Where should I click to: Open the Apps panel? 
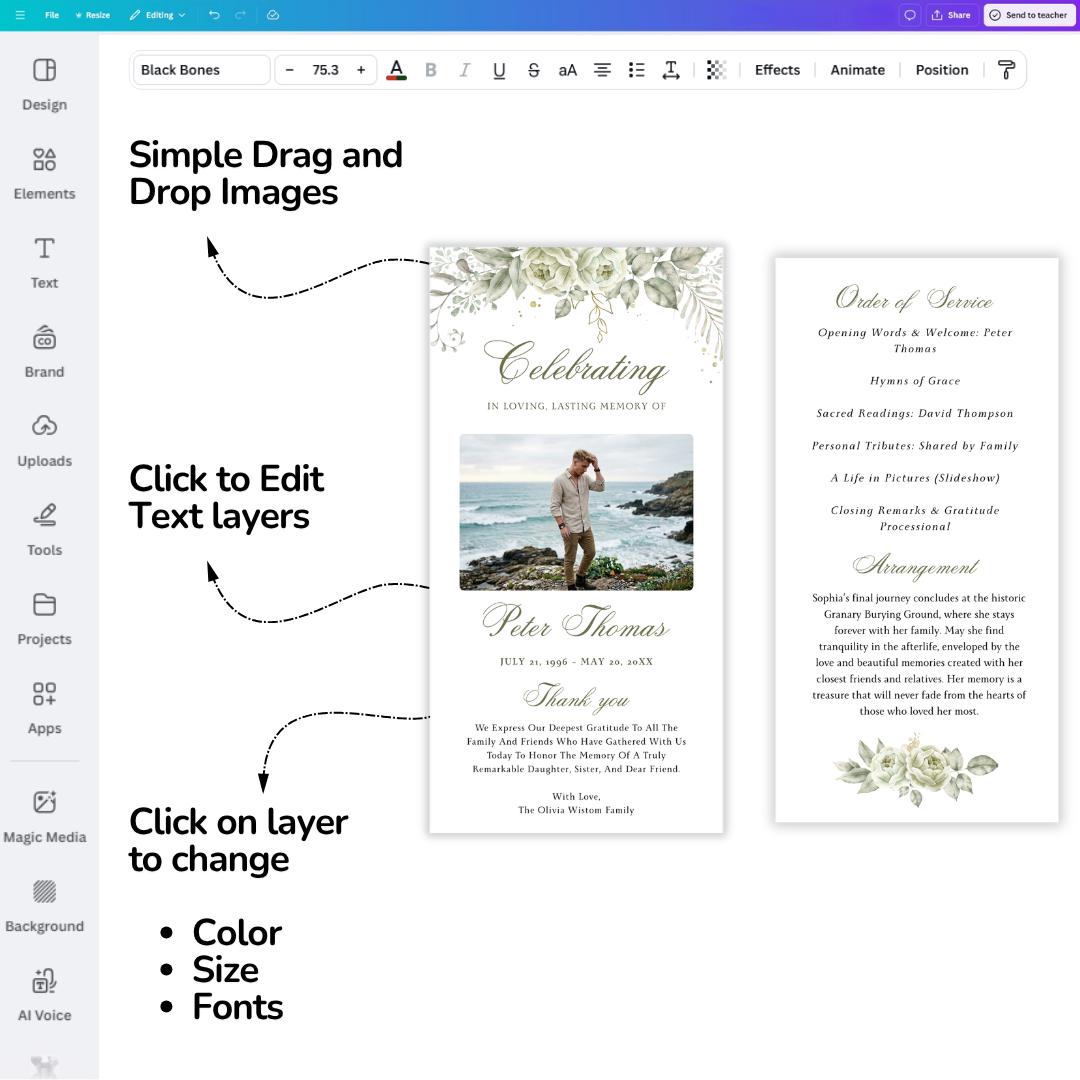[44, 708]
